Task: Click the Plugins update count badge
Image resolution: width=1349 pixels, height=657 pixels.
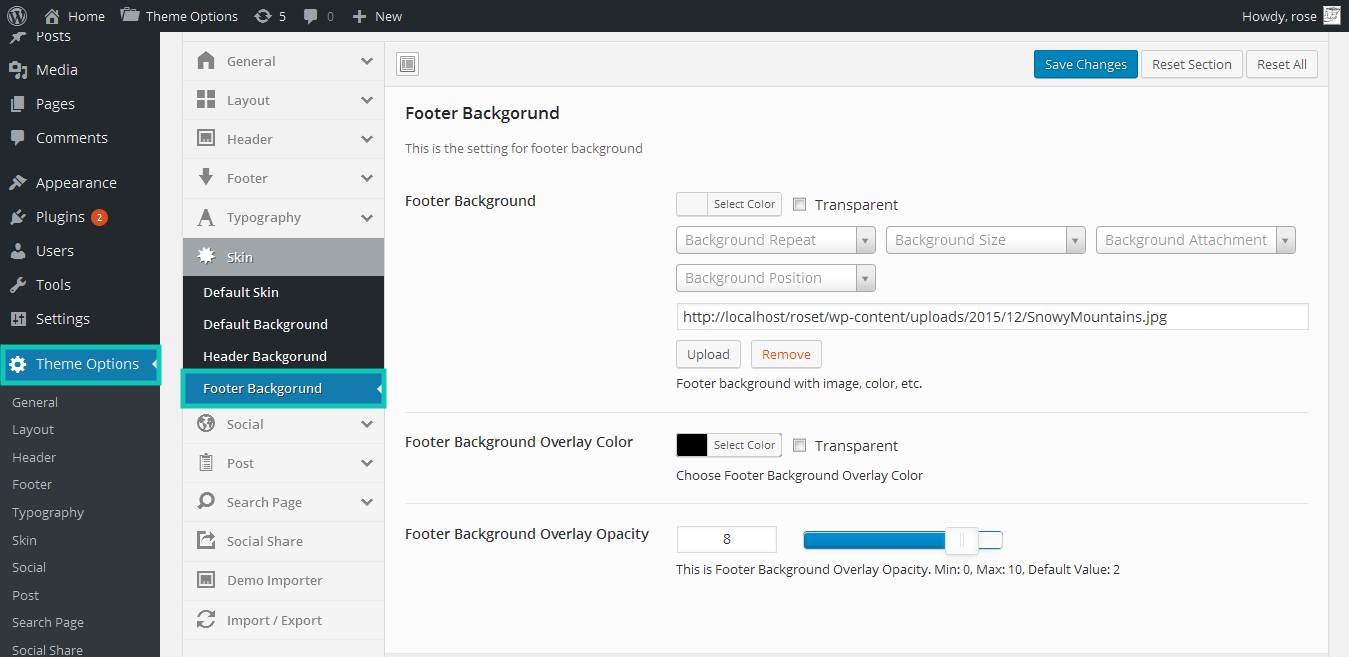Action: tap(99, 217)
